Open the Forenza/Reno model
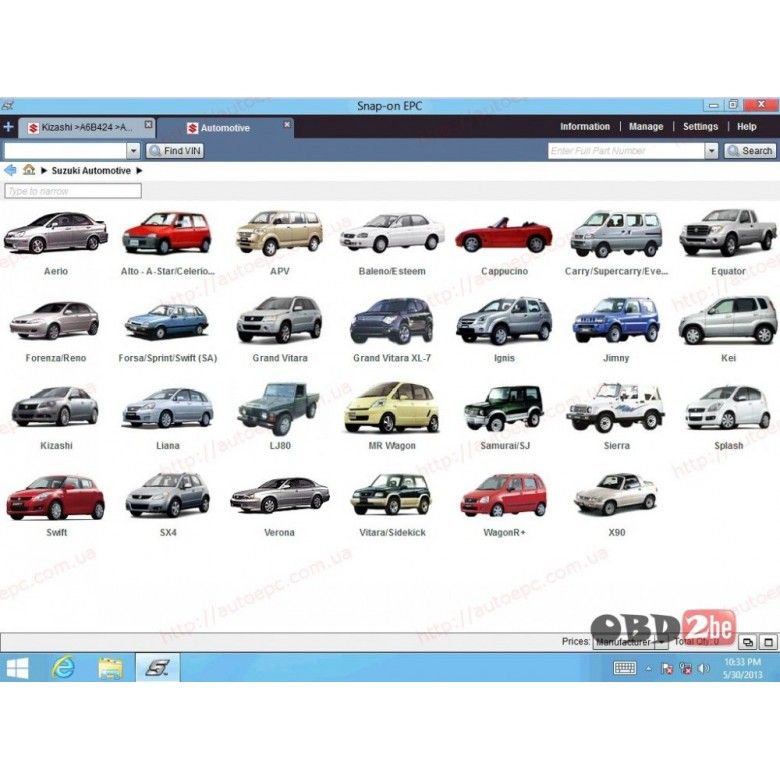Screen dimensions: 780x780 [55, 320]
